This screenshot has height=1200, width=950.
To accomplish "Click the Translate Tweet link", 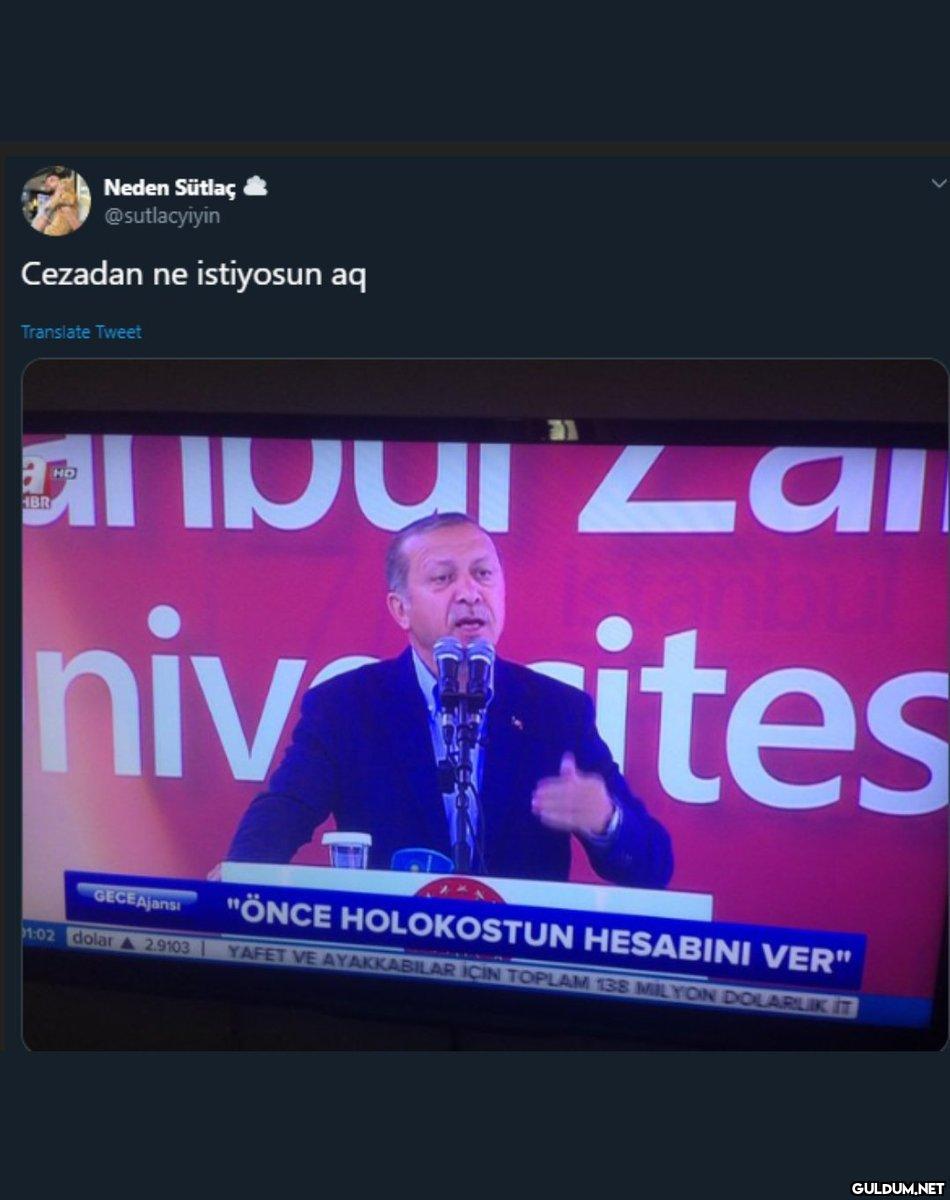I will [x=81, y=332].
